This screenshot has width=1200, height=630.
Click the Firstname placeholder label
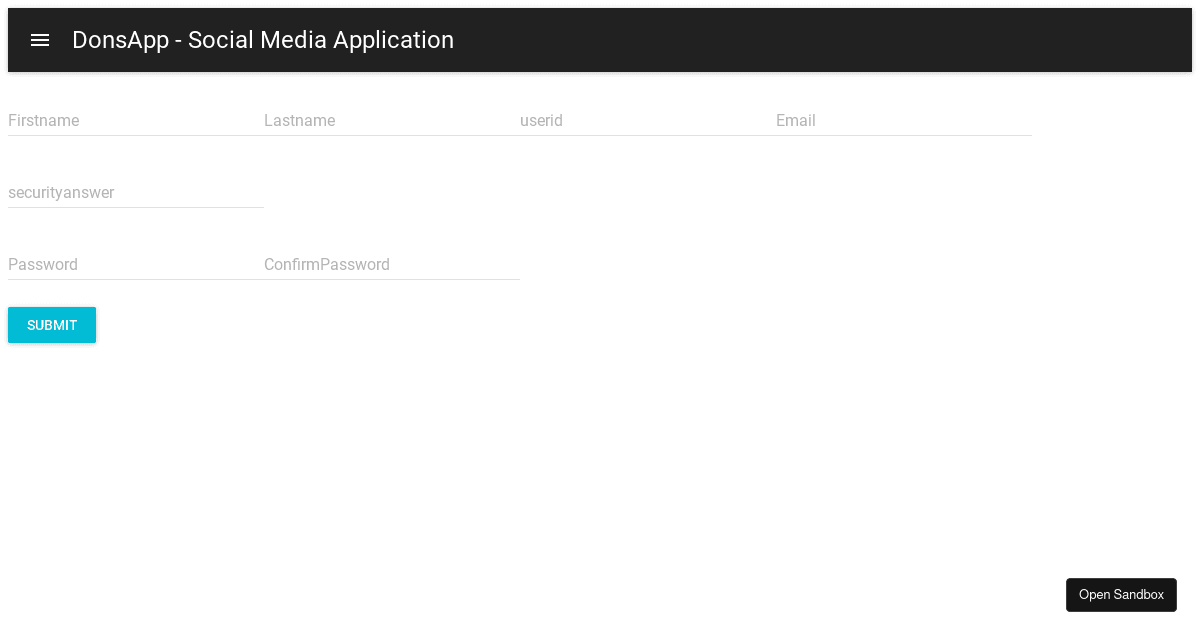tap(44, 121)
